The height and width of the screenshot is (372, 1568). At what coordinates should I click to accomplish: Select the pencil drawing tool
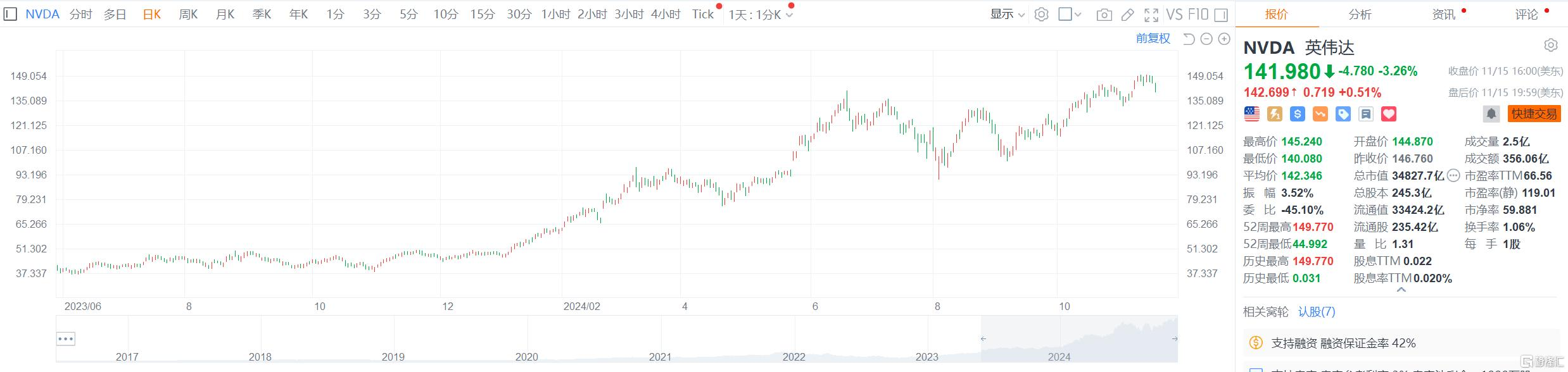point(1128,15)
